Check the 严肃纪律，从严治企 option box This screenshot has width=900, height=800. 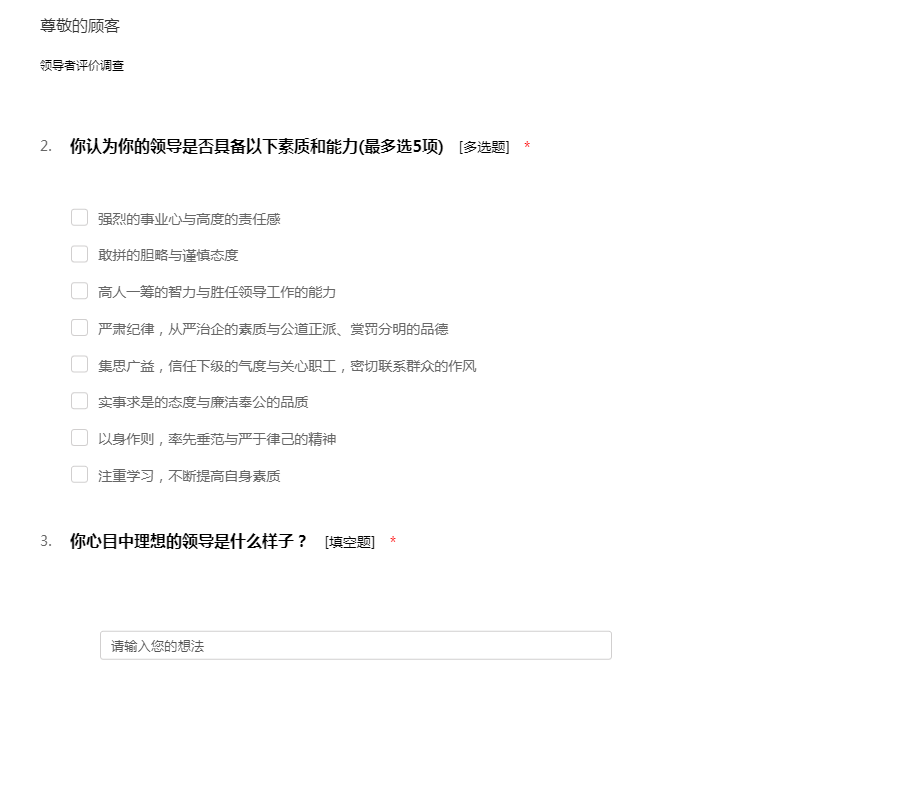(79, 328)
